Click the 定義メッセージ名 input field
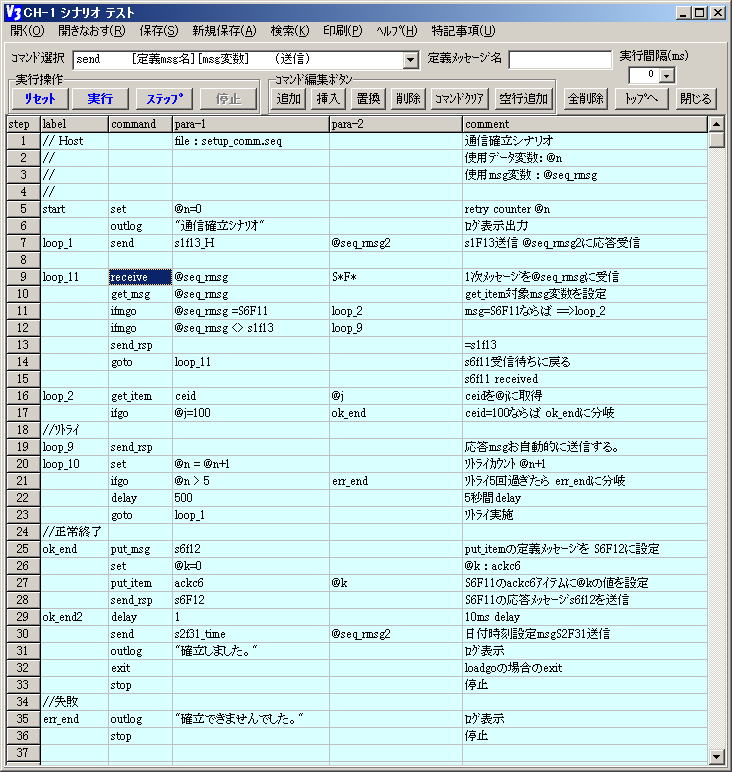The image size is (732, 772). point(560,60)
